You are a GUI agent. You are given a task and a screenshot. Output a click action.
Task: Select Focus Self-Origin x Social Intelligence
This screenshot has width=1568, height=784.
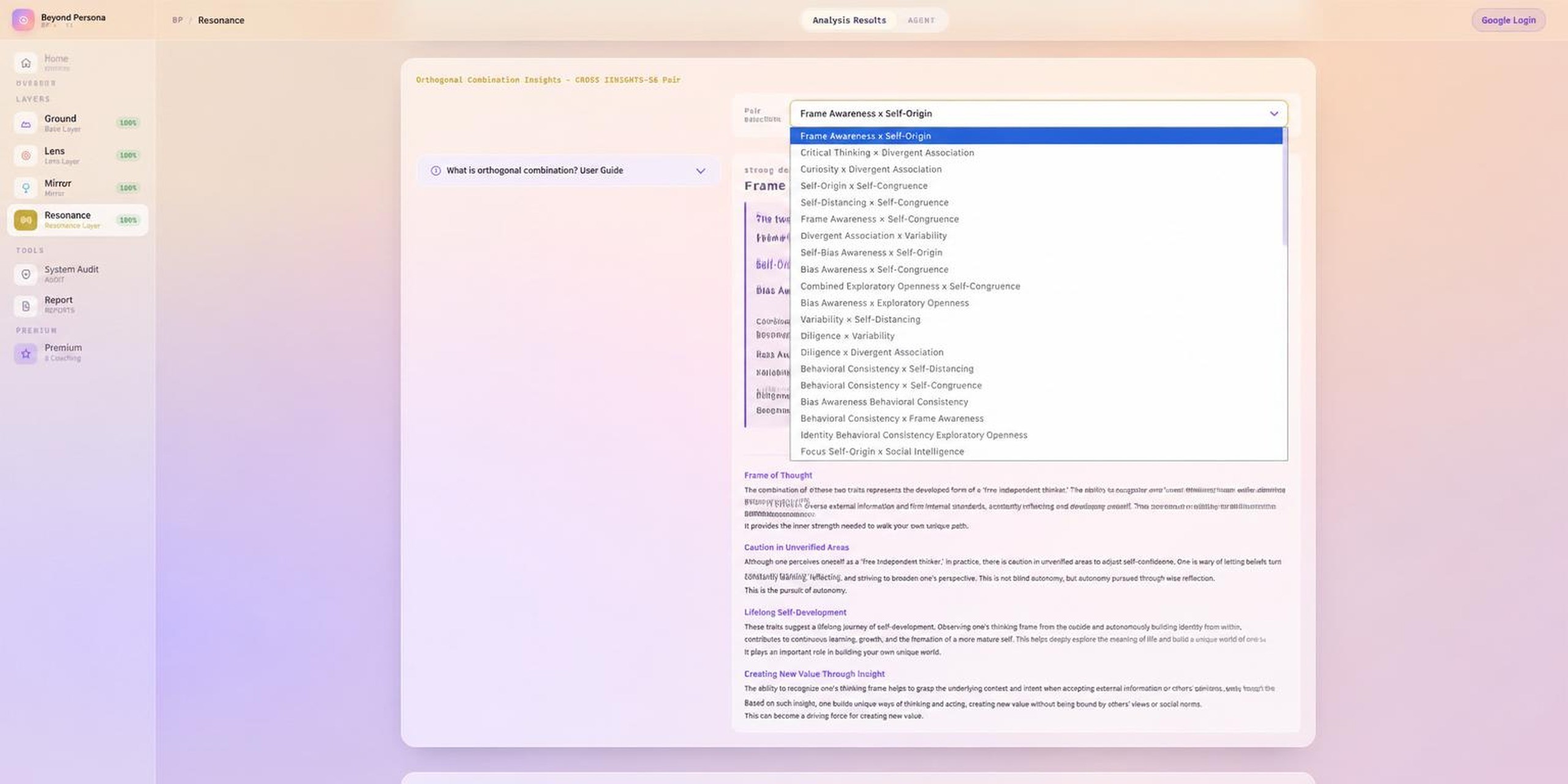1036,451
